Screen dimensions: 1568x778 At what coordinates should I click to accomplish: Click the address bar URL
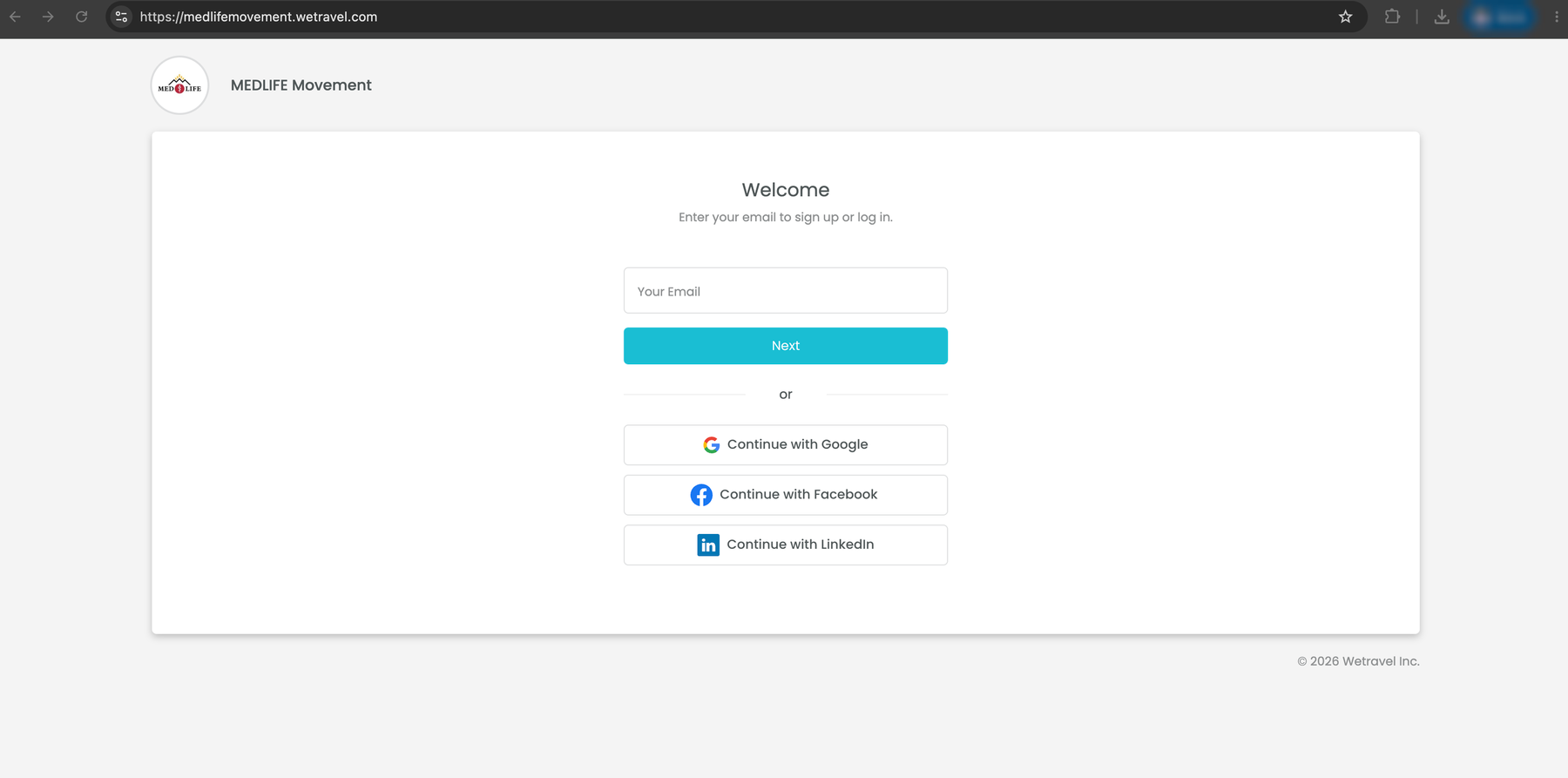(x=259, y=17)
